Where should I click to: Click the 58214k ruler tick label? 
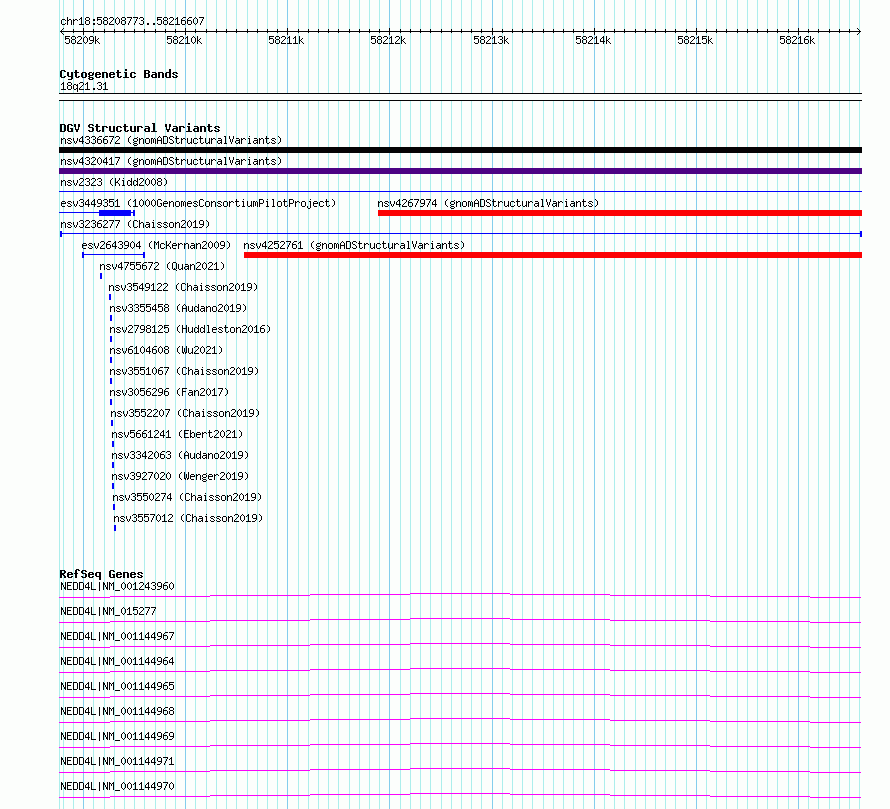593,40
